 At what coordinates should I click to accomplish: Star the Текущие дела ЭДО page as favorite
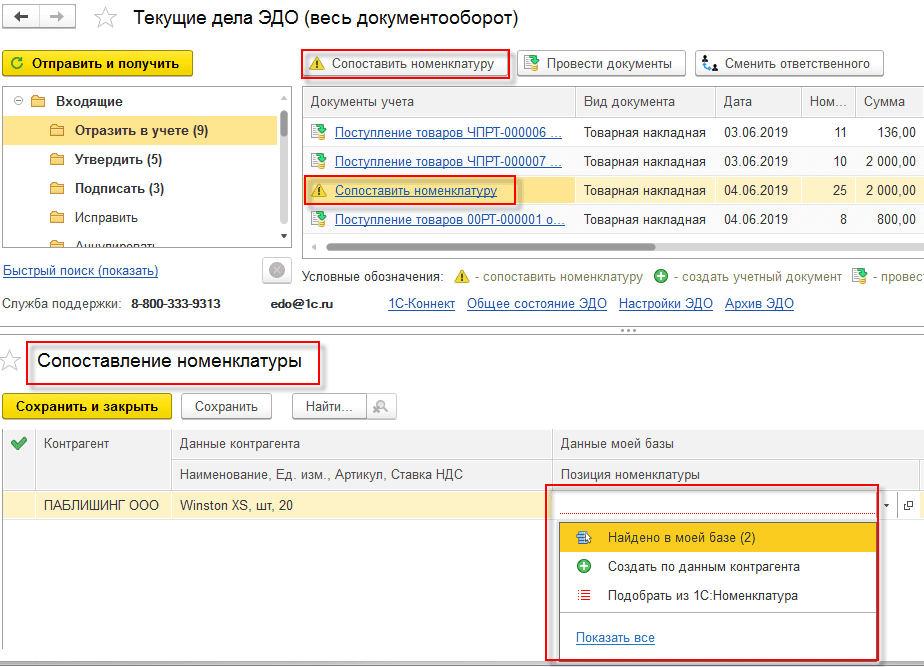click(x=103, y=19)
